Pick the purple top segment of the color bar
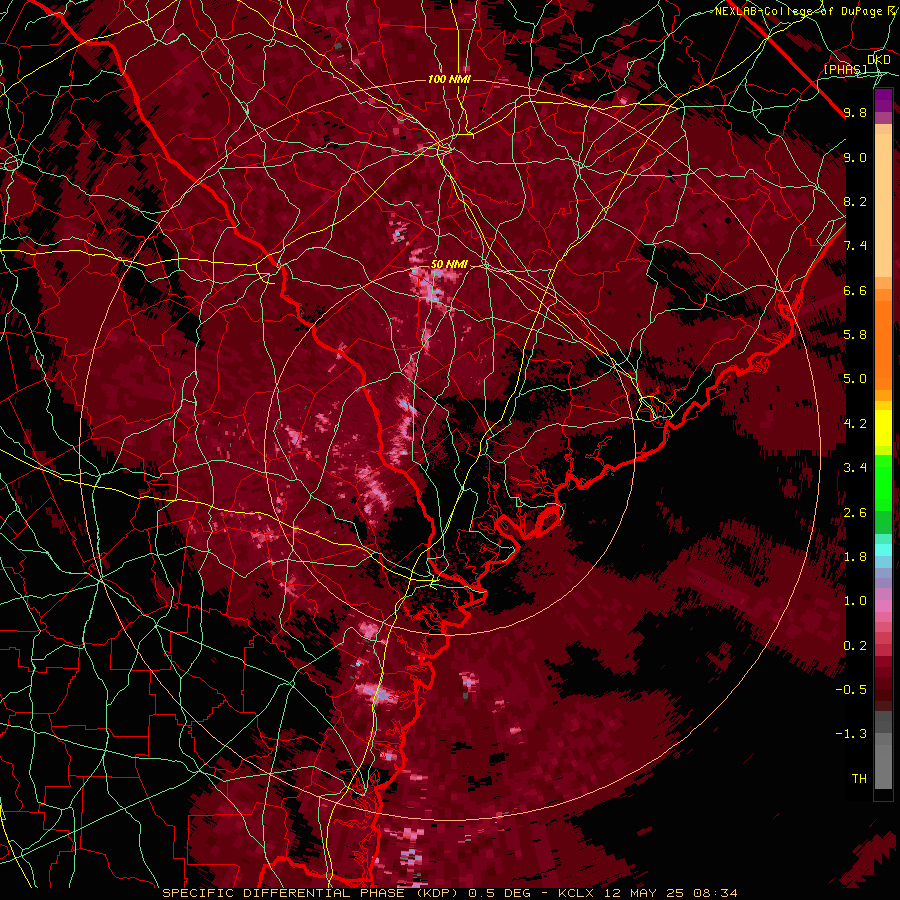This screenshot has height=900, width=900. pos(883,100)
